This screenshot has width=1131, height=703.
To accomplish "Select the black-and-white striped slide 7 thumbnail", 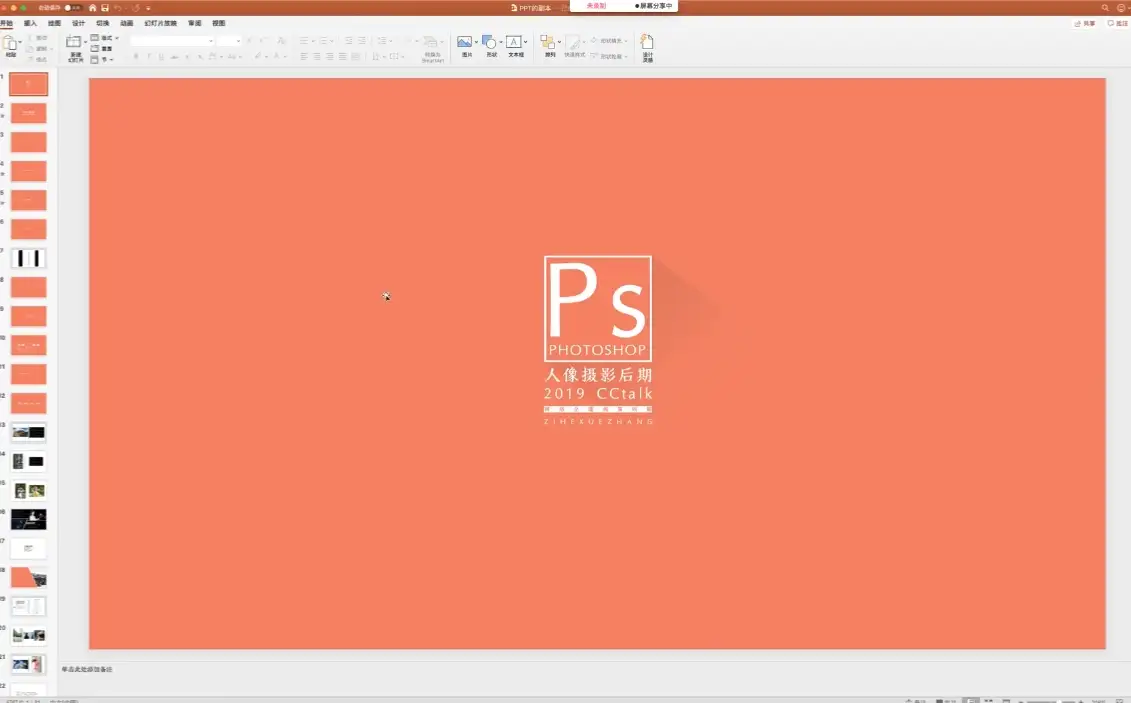I will tap(29, 258).
